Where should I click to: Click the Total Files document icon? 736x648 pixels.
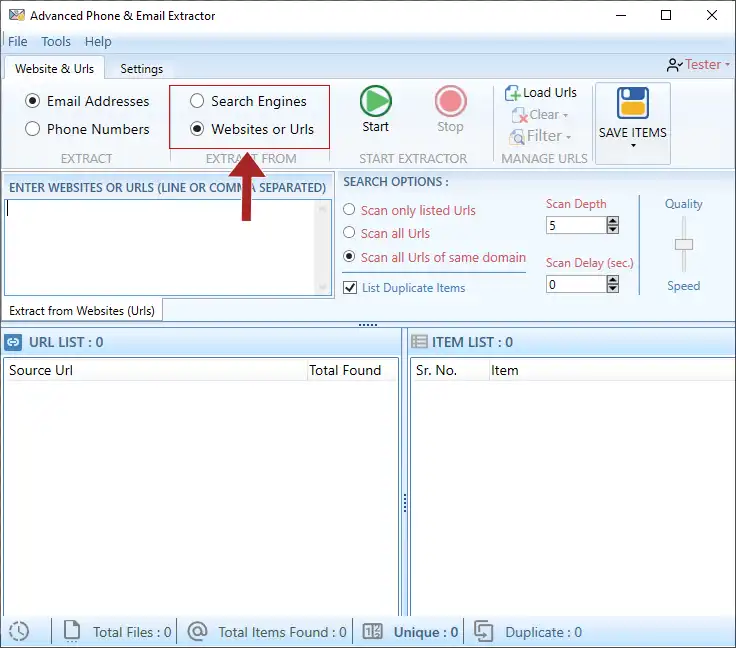tap(72, 631)
